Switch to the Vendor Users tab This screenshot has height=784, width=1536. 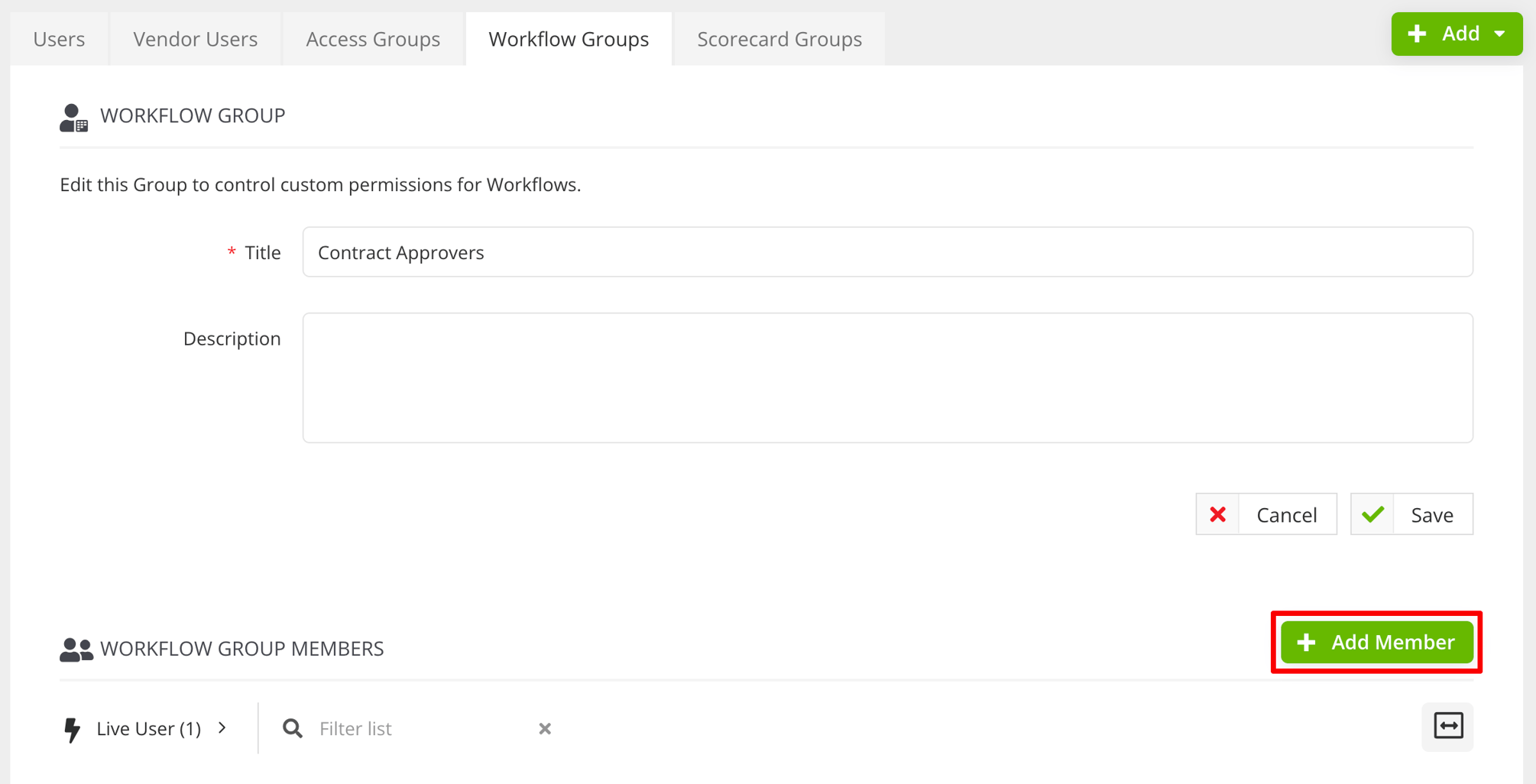point(195,38)
